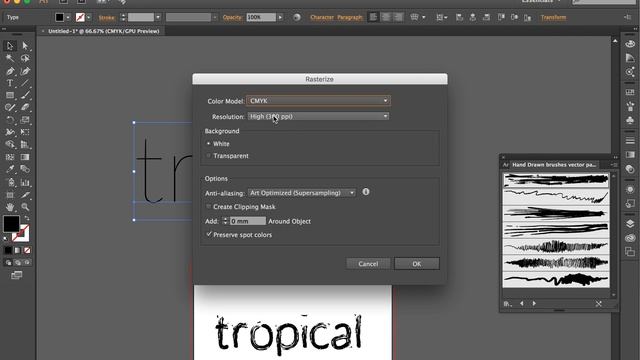Select Transparent background radio button
The image size is (640, 360).
point(209,156)
